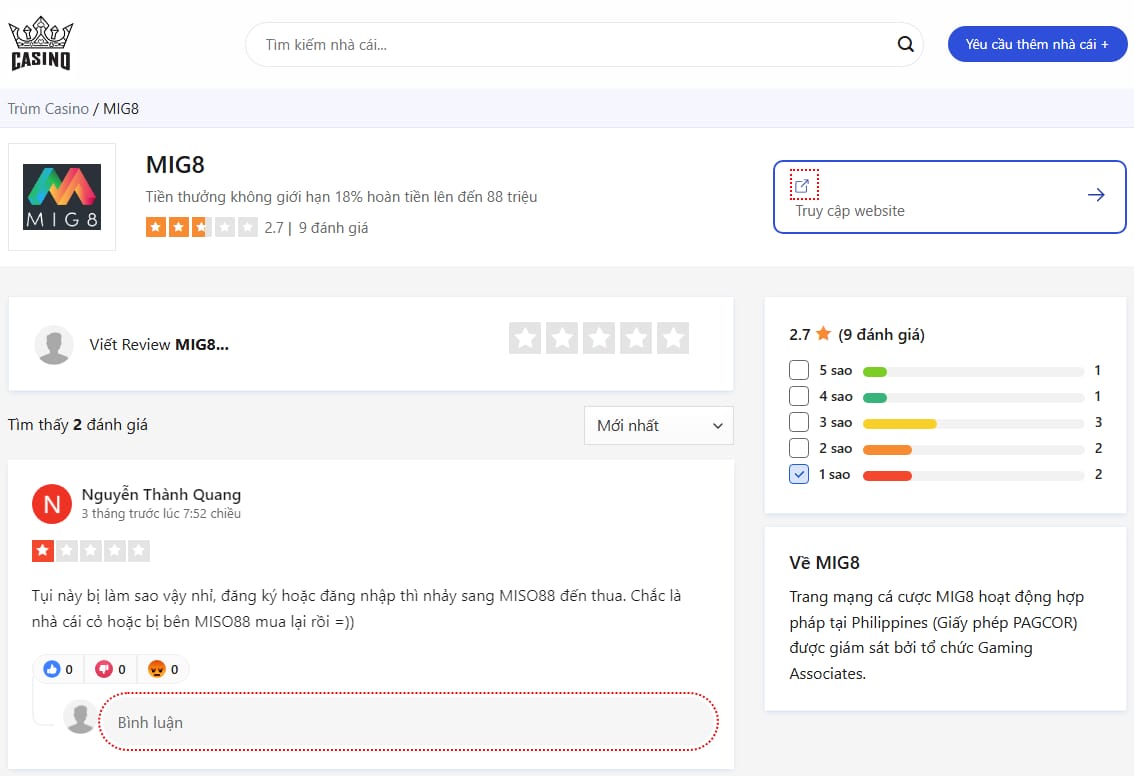React with the angry face icon
Image resolution: width=1134 pixels, height=776 pixels.
[x=157, y=669]
